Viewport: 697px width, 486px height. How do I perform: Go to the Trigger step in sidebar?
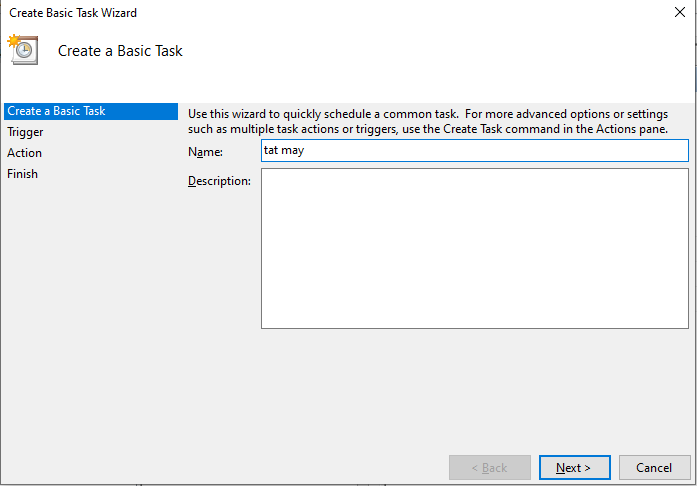pyautogui.click(x=25, y=132)
